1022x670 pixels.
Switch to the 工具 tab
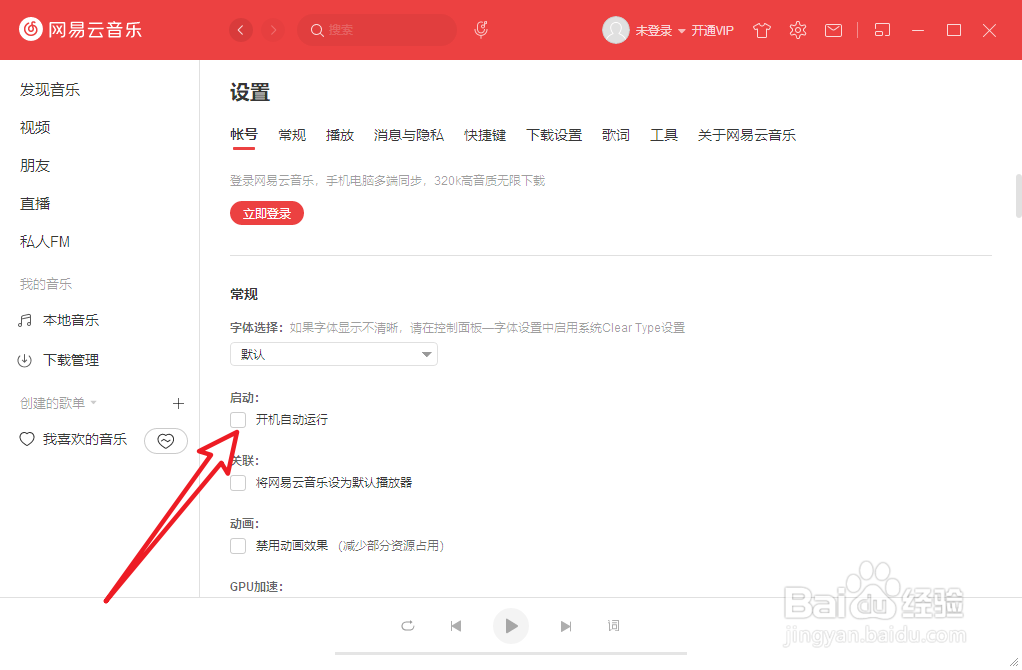point(664,135)
